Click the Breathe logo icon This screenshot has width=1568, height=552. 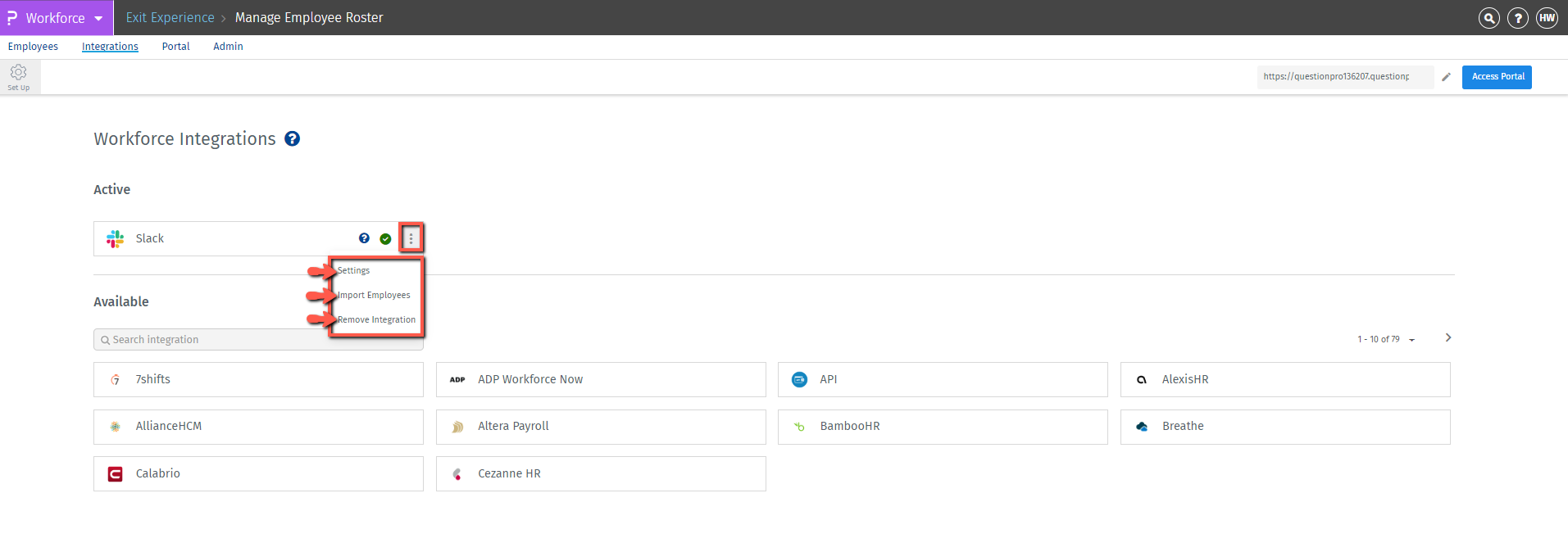1142,427
